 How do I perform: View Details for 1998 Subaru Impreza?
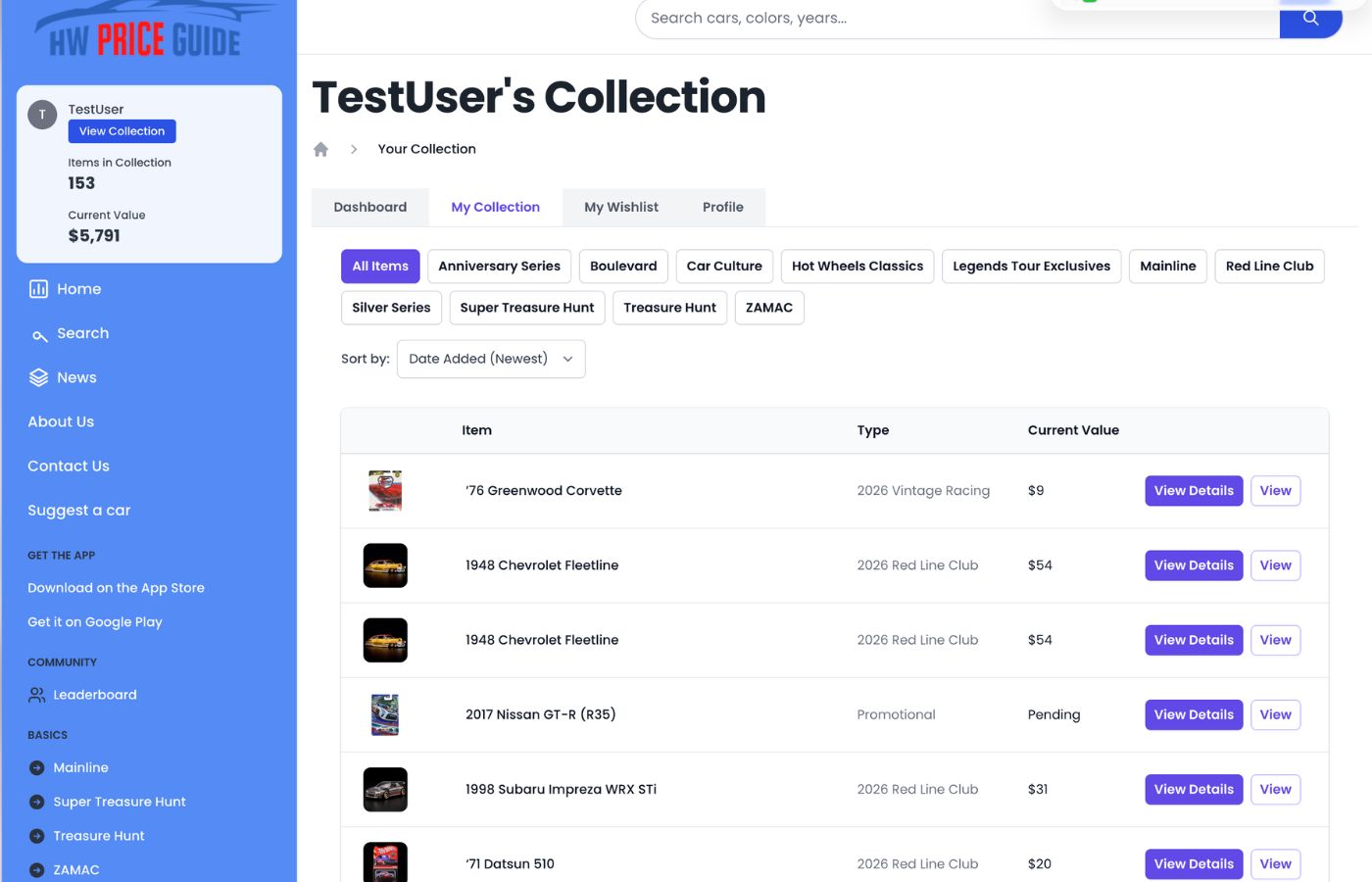pyautogui.click(x=1194, y=790)
